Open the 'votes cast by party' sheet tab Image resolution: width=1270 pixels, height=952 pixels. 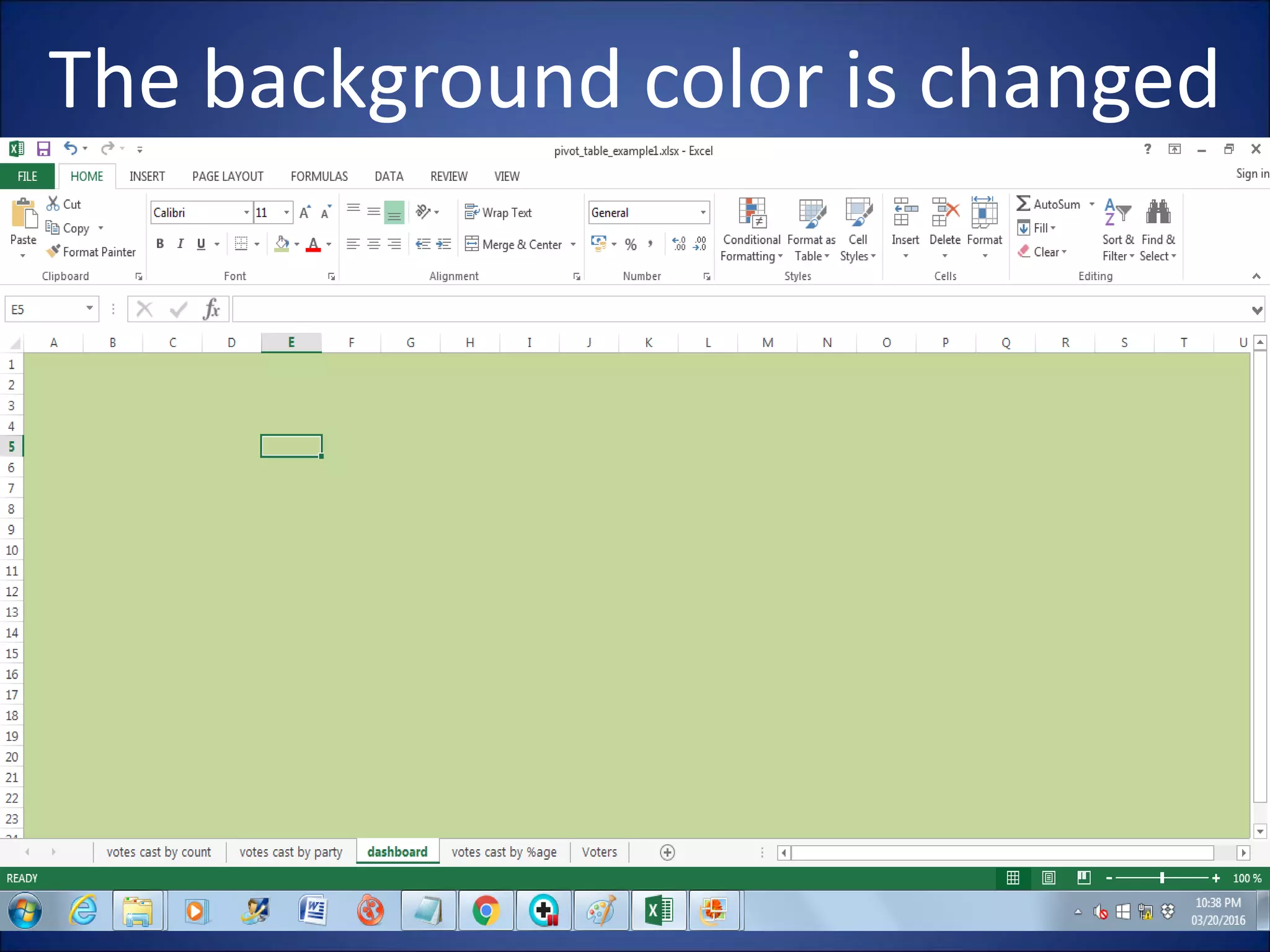(291, 852)
